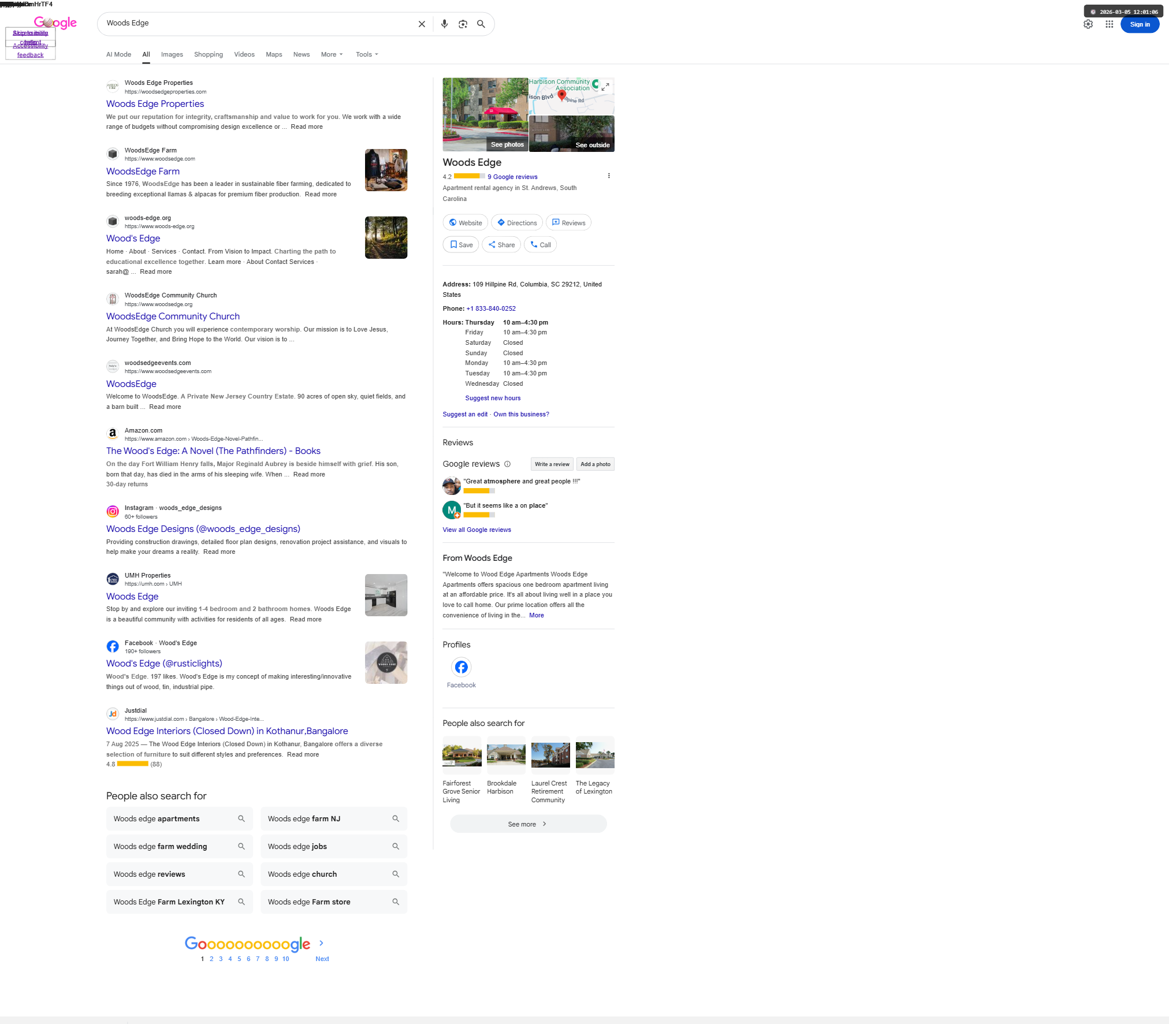Click the first reviewer's avatar photo
The height and width of the screenshot is (1024, 1176).
[452, 486]
